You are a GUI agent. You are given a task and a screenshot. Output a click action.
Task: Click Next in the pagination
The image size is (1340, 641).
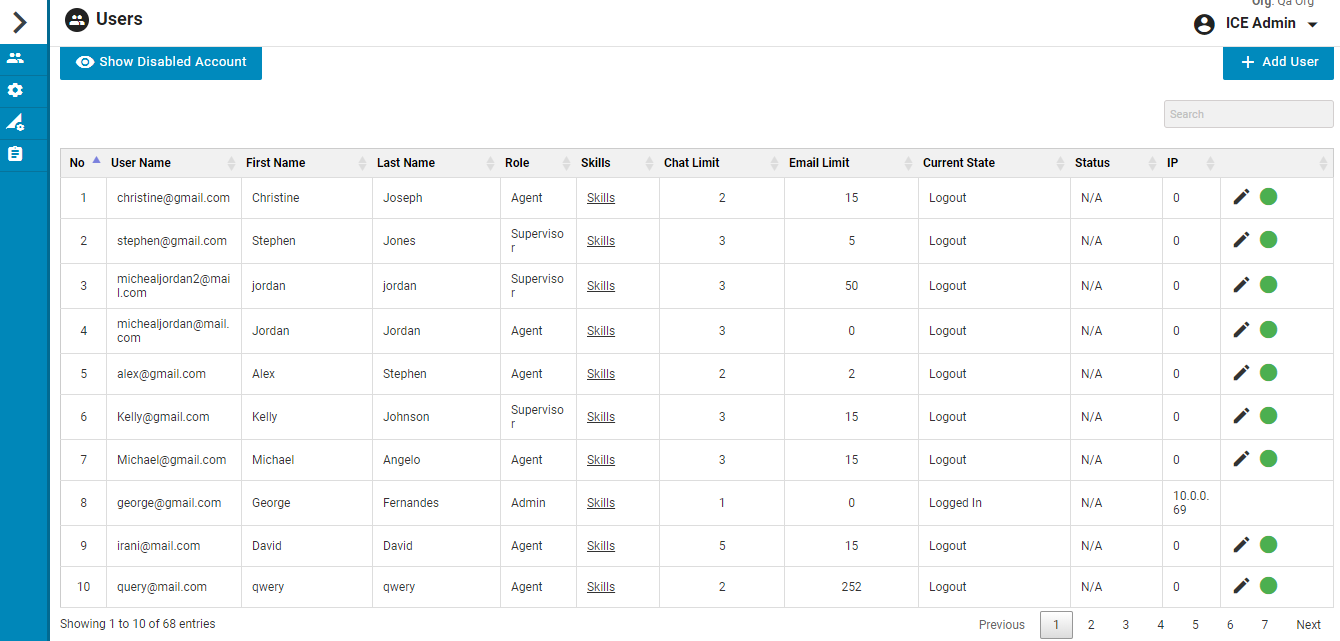point(1308,625)
